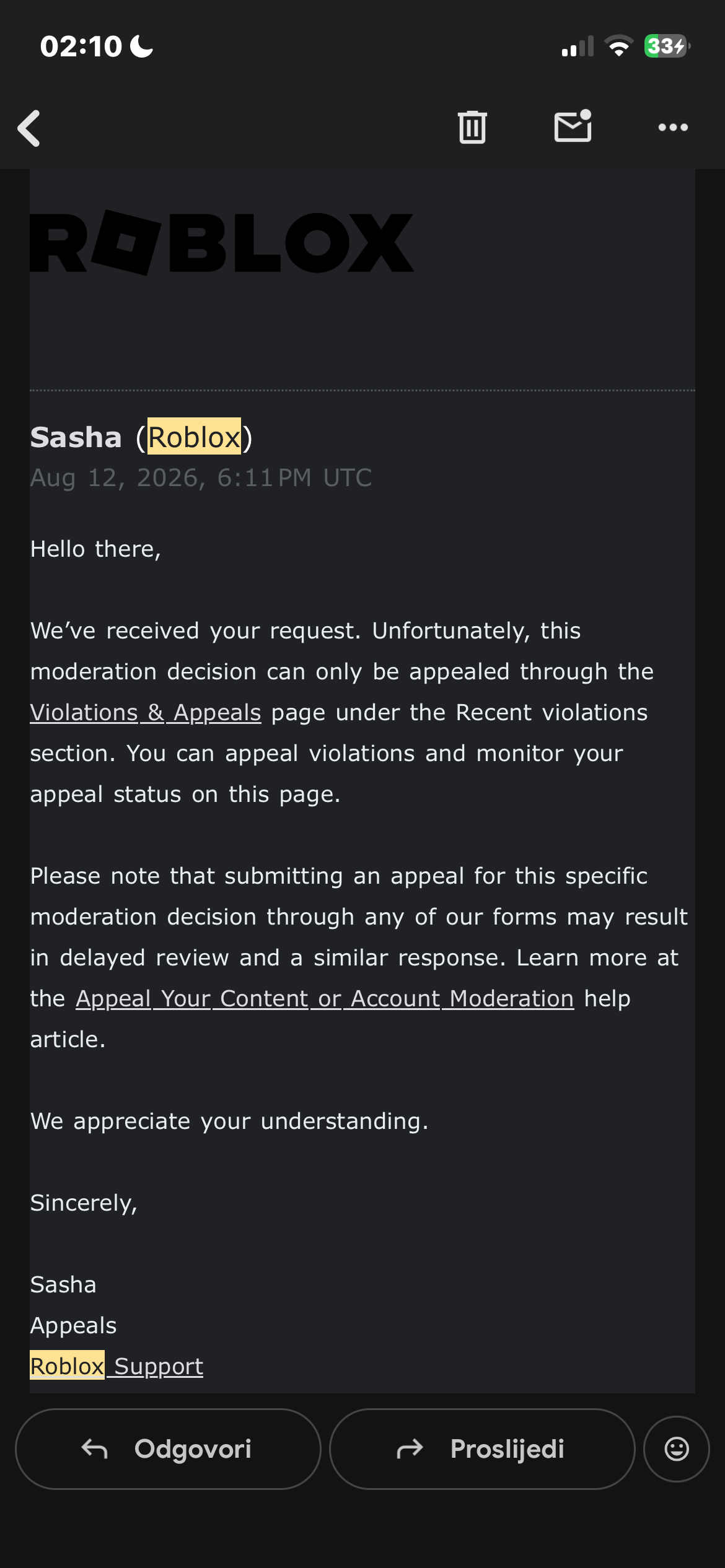Screen dimensions: 725x1568
Task: Tap the Odgovori reply button
Action: tap(168, 1449)
